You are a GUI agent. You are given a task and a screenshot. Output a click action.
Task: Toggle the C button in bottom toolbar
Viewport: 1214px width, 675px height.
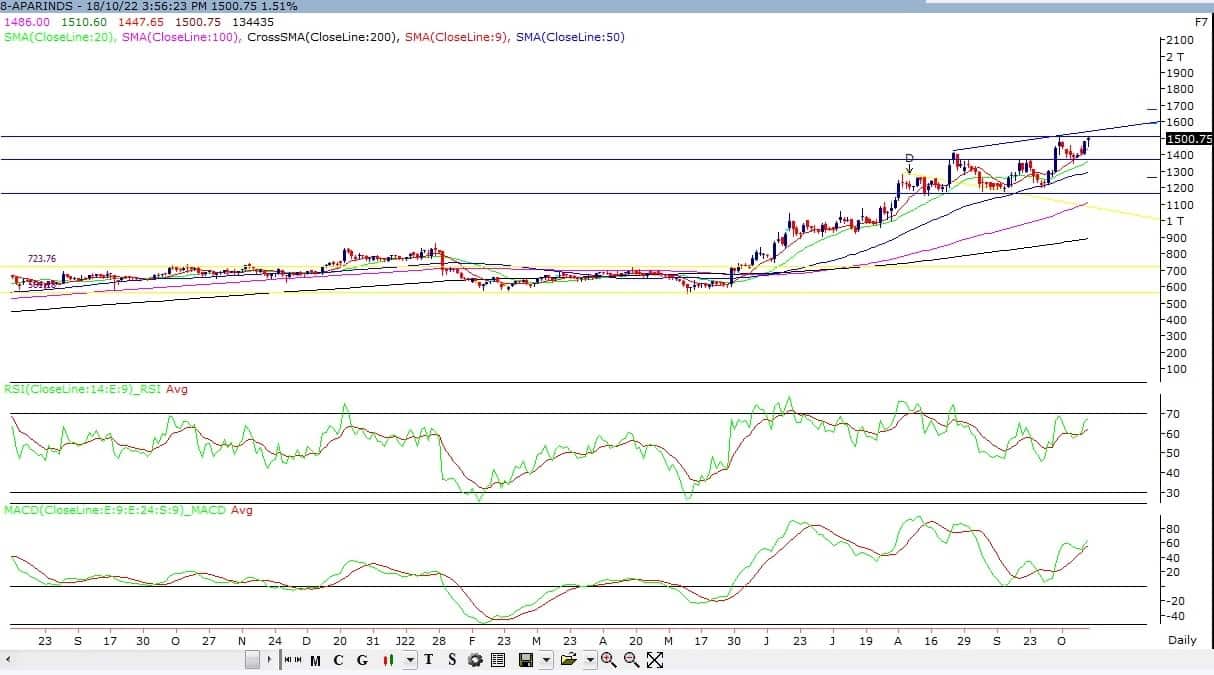(x=339, y=660)
